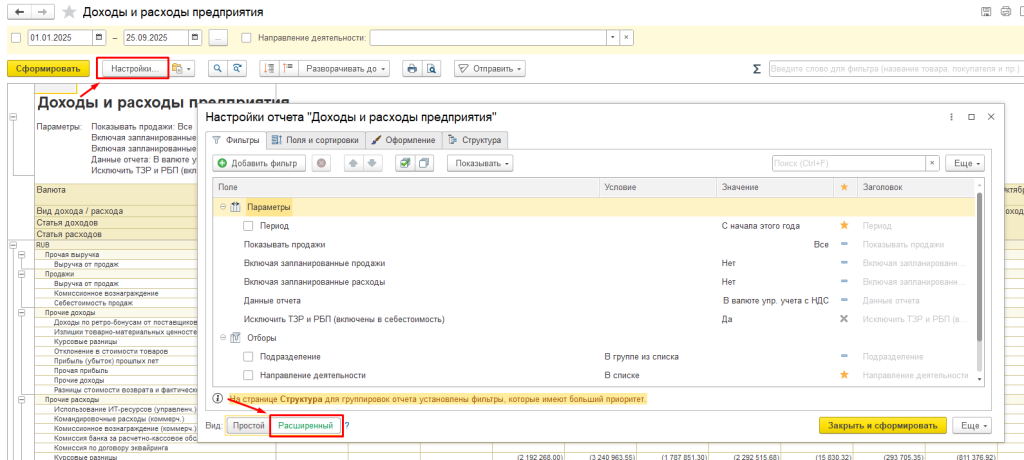Open Еще menu next to search field
Viewport: 1024px width, 460px height.
[x=965, y=163]
